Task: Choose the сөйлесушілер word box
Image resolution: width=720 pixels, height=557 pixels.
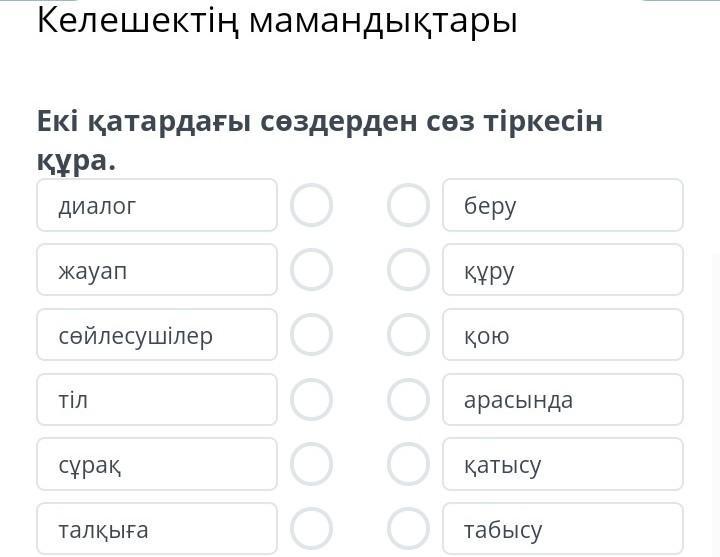Action: tap(157, 335)
